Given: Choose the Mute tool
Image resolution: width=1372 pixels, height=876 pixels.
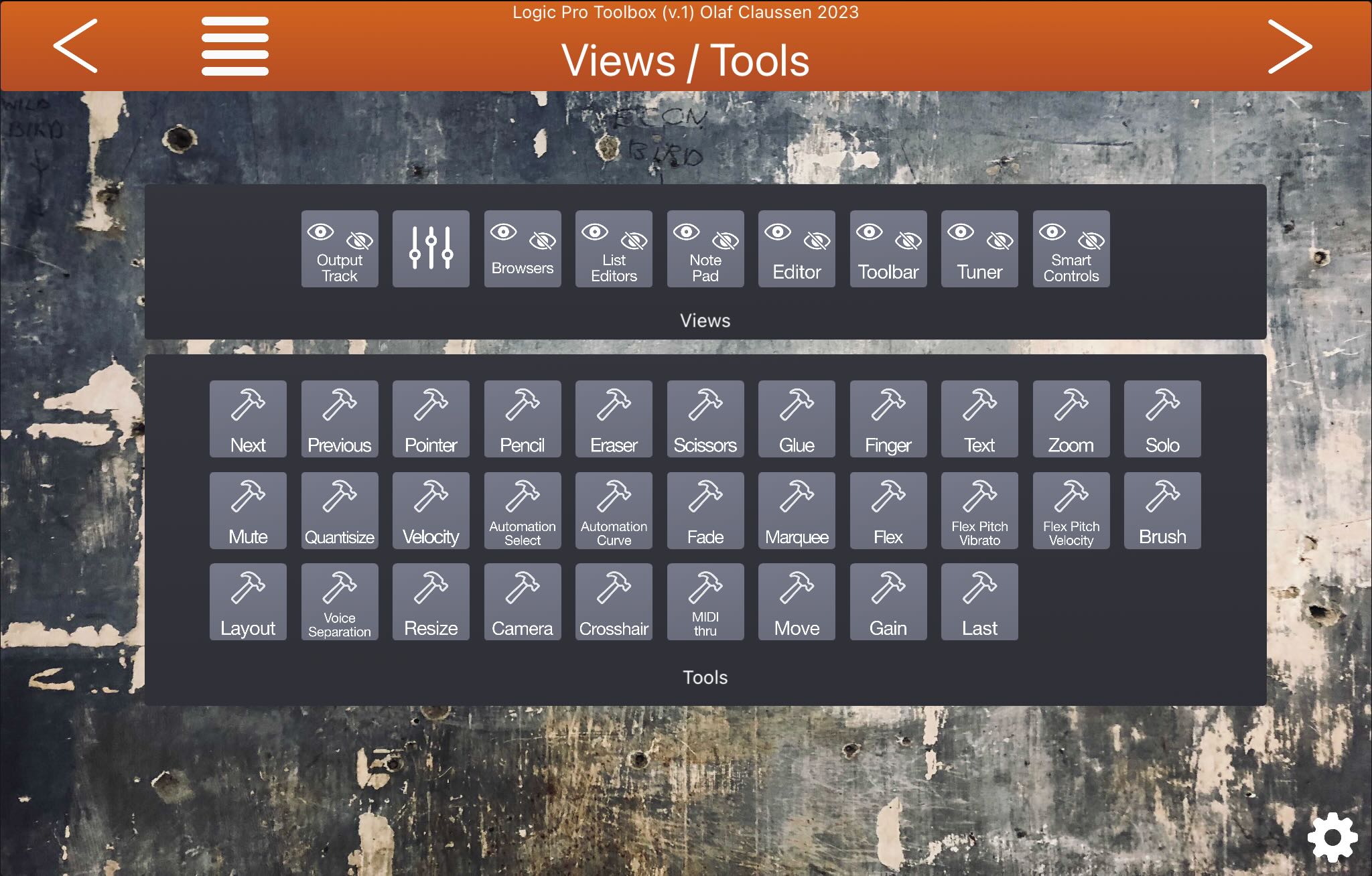Looking at the screenshot, I should [x=248, y=511].
